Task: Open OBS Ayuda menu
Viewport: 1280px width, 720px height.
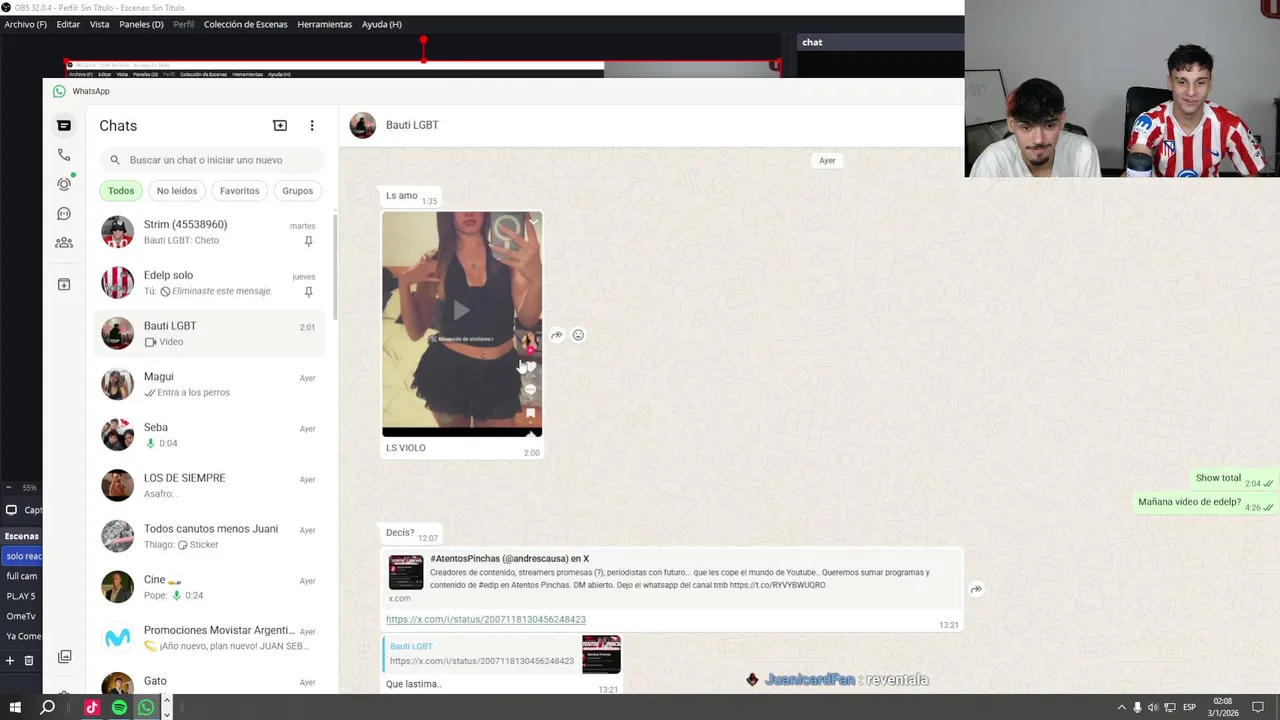Action: tap(381, 24)
